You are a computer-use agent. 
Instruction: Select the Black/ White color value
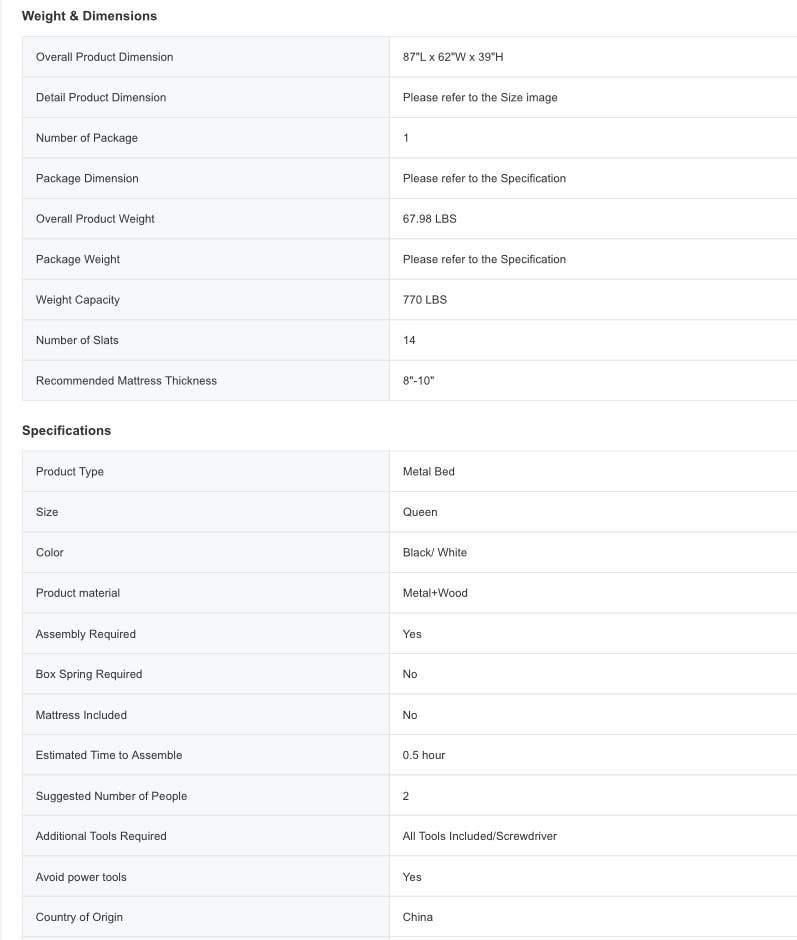tap(435, 552)
